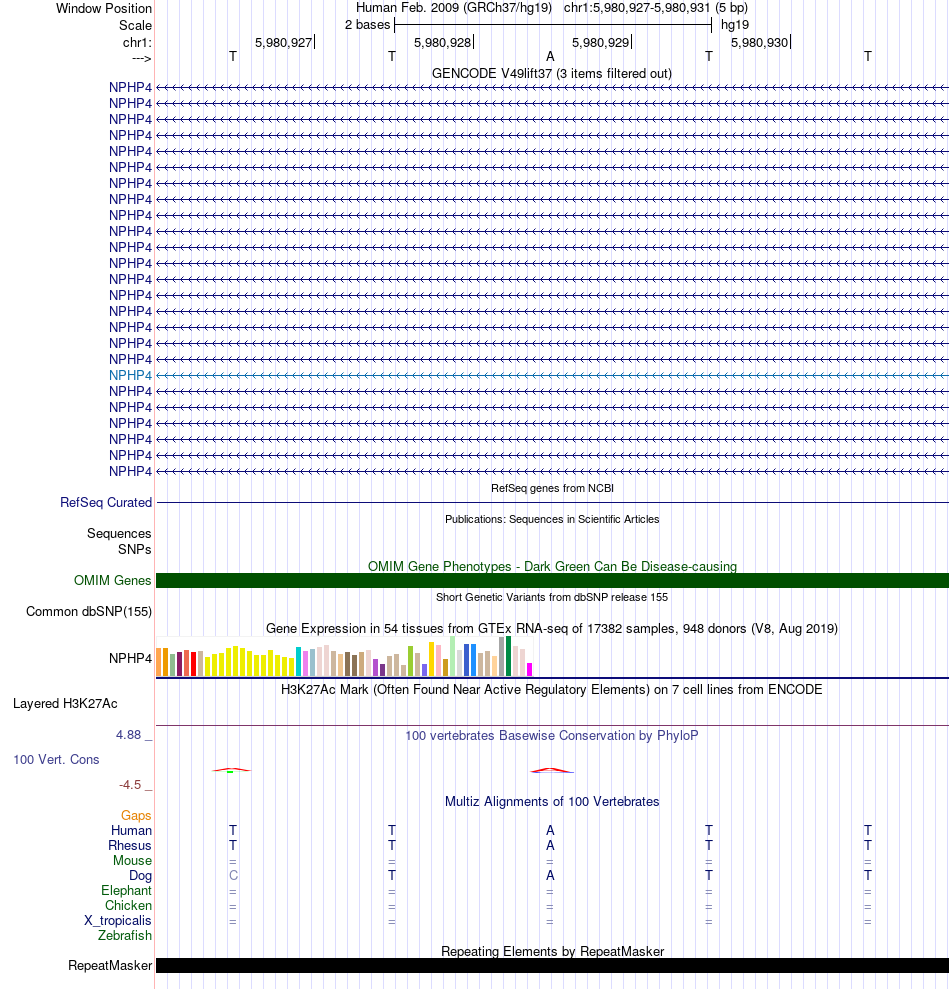This screenshot has height=989, width=950.
Task: Open the GENCODE V49lift37 track title
Action: 551,74
